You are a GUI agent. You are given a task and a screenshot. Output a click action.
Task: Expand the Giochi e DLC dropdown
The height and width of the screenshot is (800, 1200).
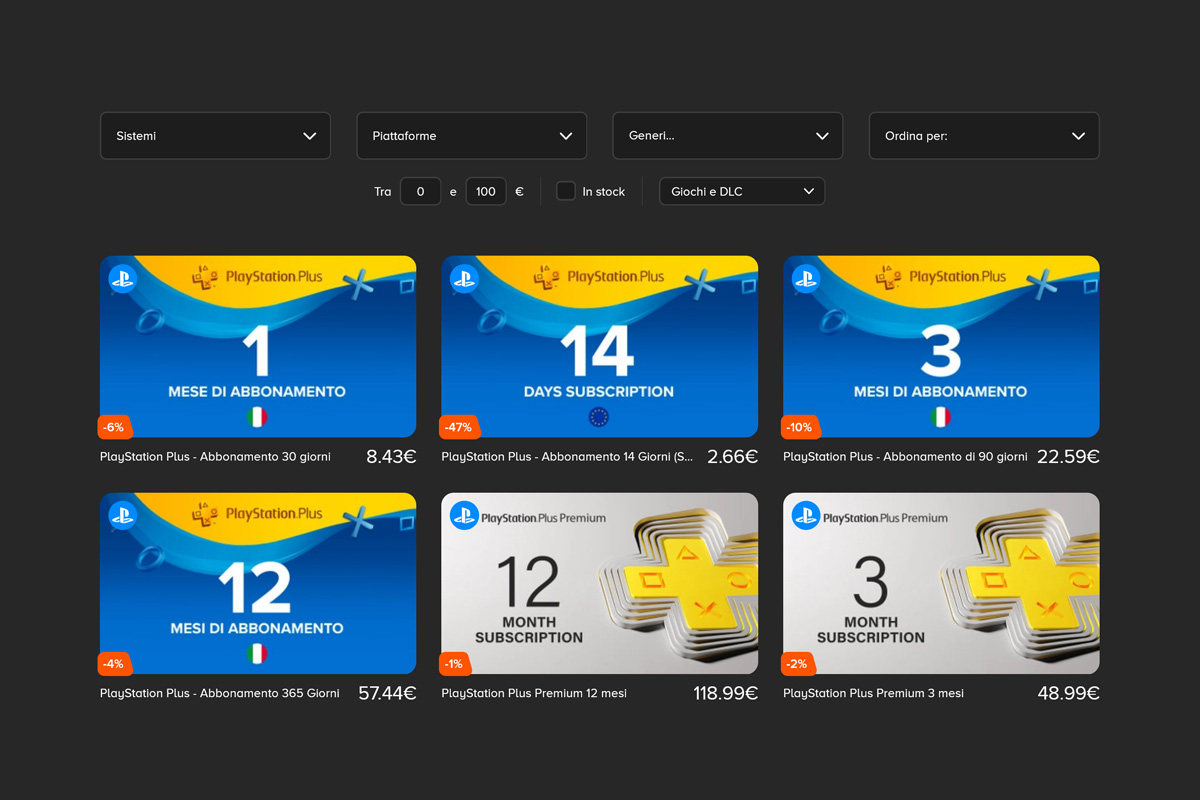(742, 191)
